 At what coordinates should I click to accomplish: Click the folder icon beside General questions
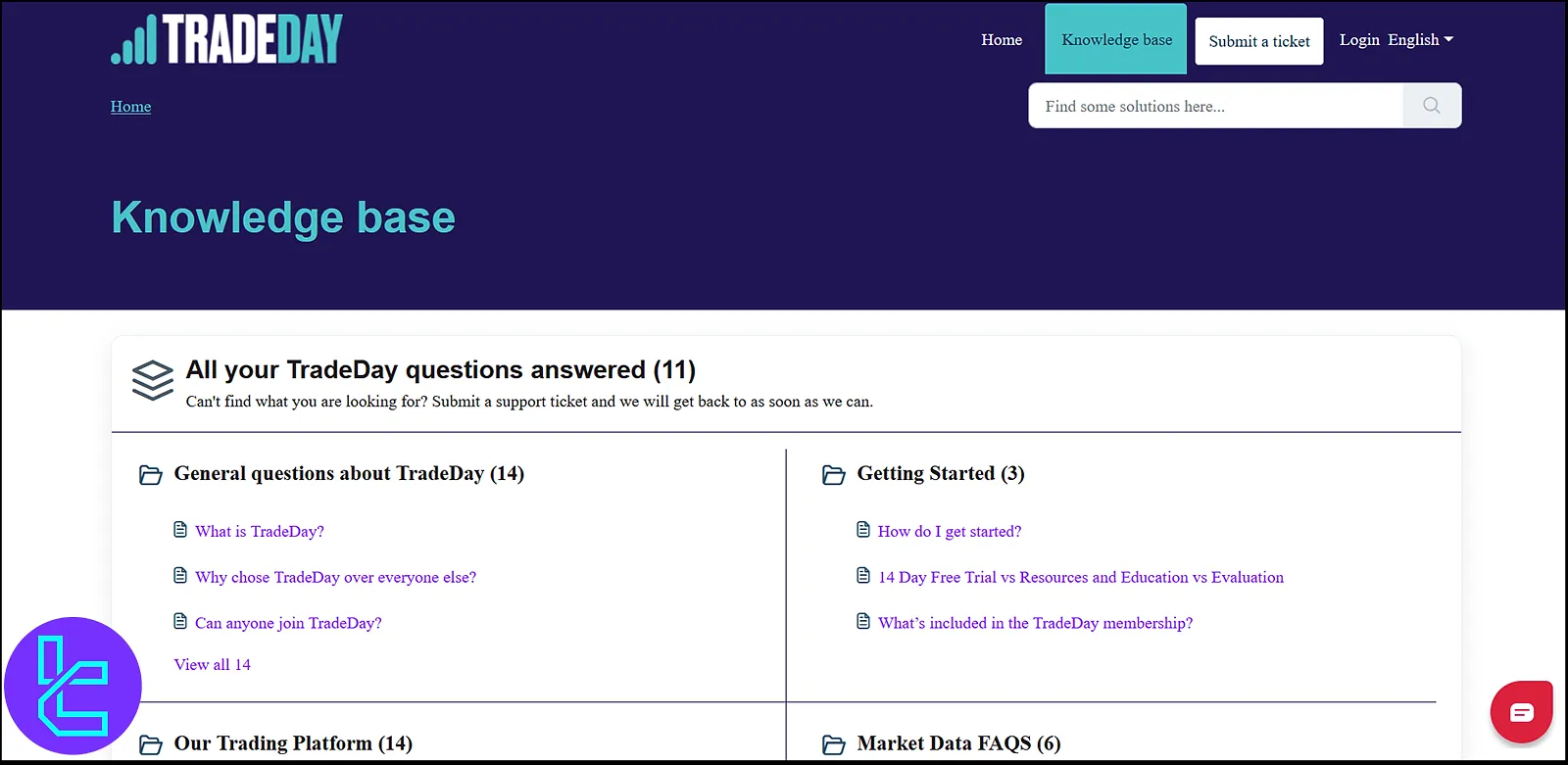tap(151, 475)
